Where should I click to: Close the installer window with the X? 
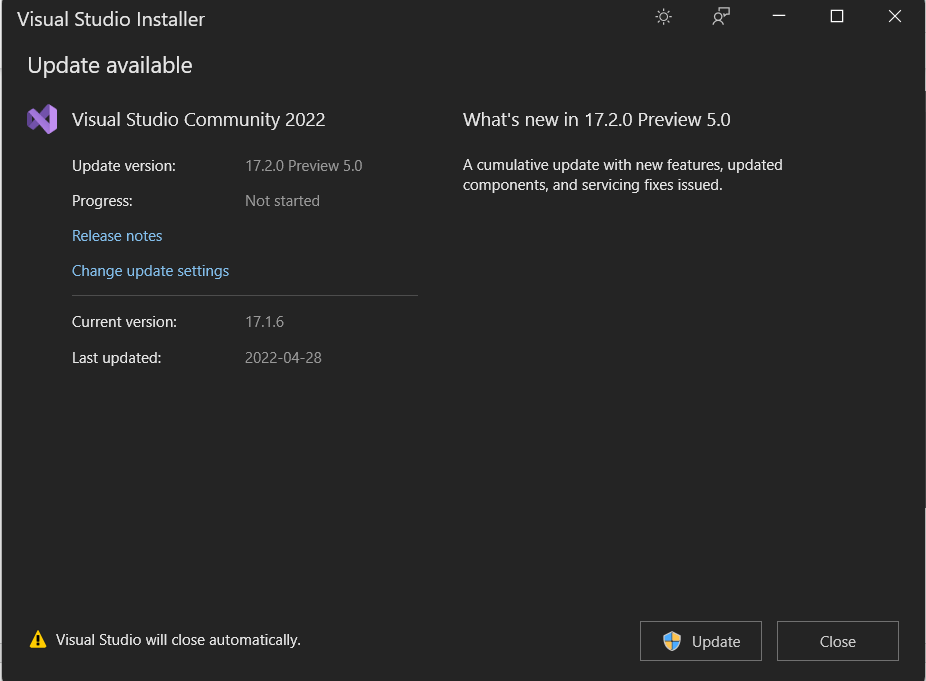pyautogui.click(x=895, y=17)
